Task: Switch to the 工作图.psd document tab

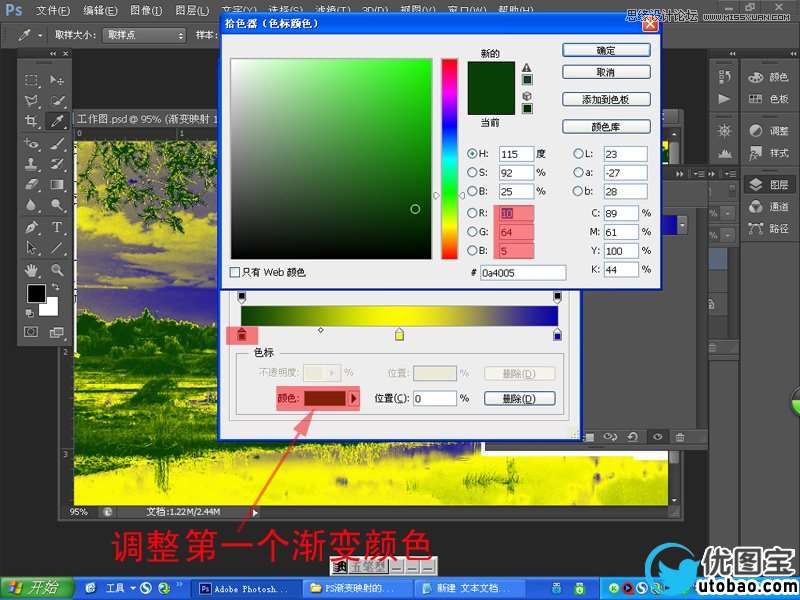Action: point(145,119)
